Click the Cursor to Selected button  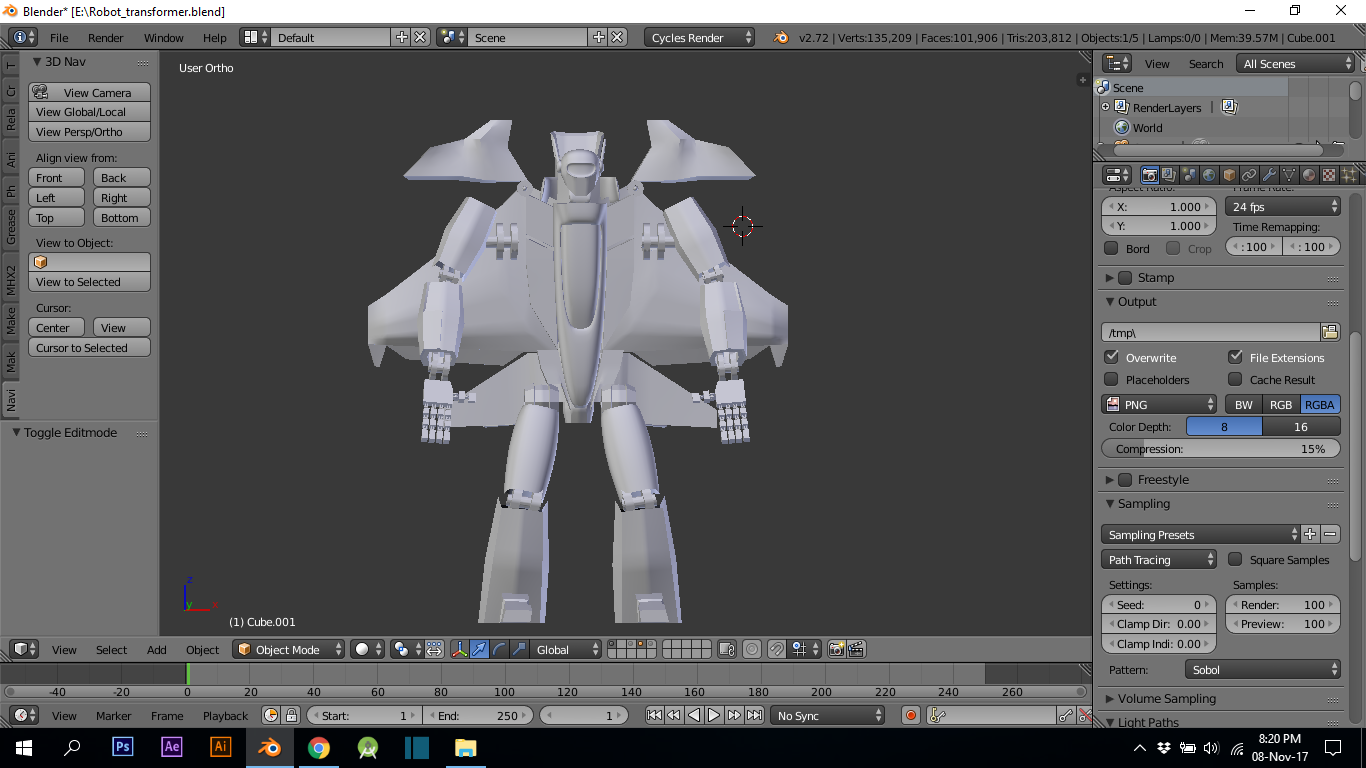point(89,347)
